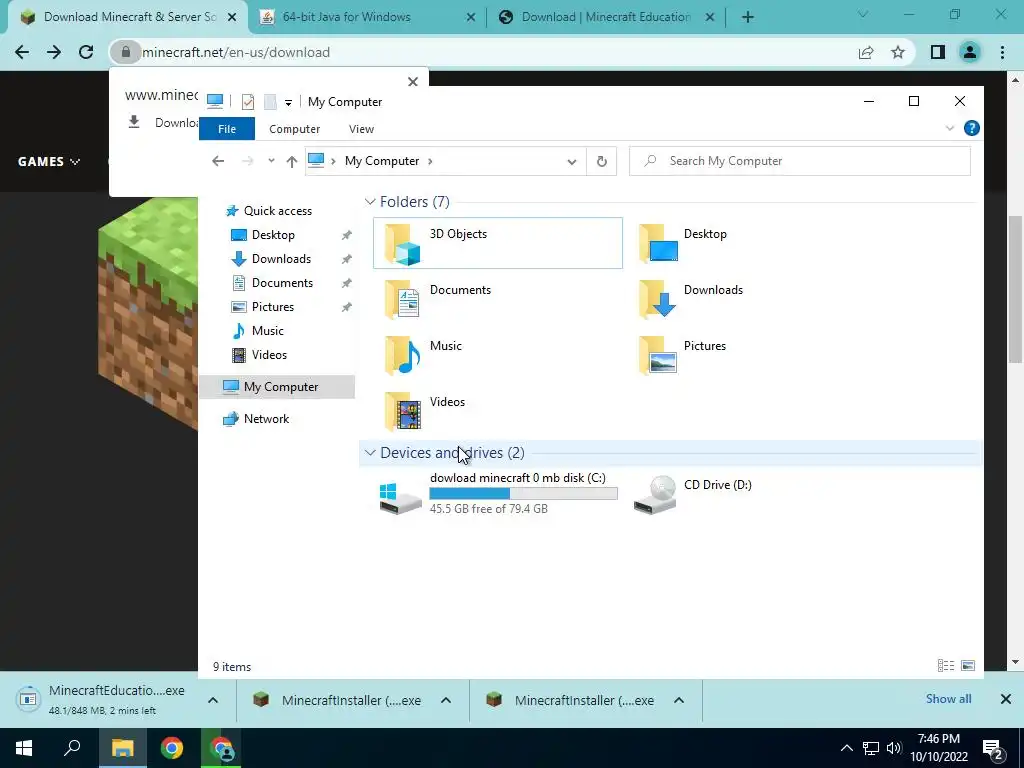Image resolution: width=1024 pixels, height=768 pixels.
Task: Open a new Chrome tab
Action: pos(748,18)
